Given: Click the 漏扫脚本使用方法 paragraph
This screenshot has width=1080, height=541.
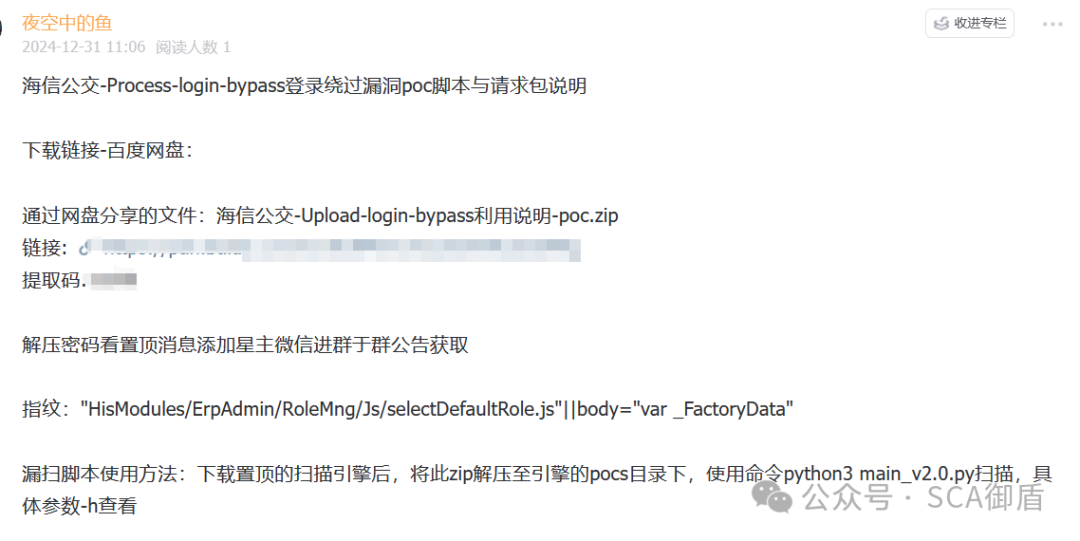Looking at the screenshot, I should [537, 490].
